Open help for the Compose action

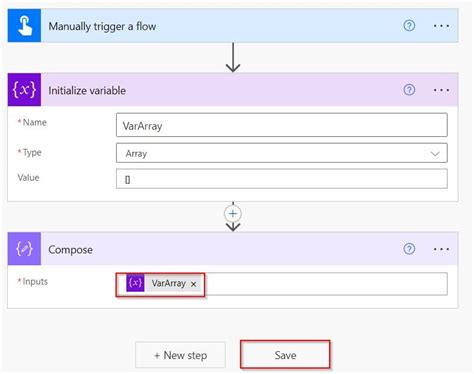click(x=409, y=249)
